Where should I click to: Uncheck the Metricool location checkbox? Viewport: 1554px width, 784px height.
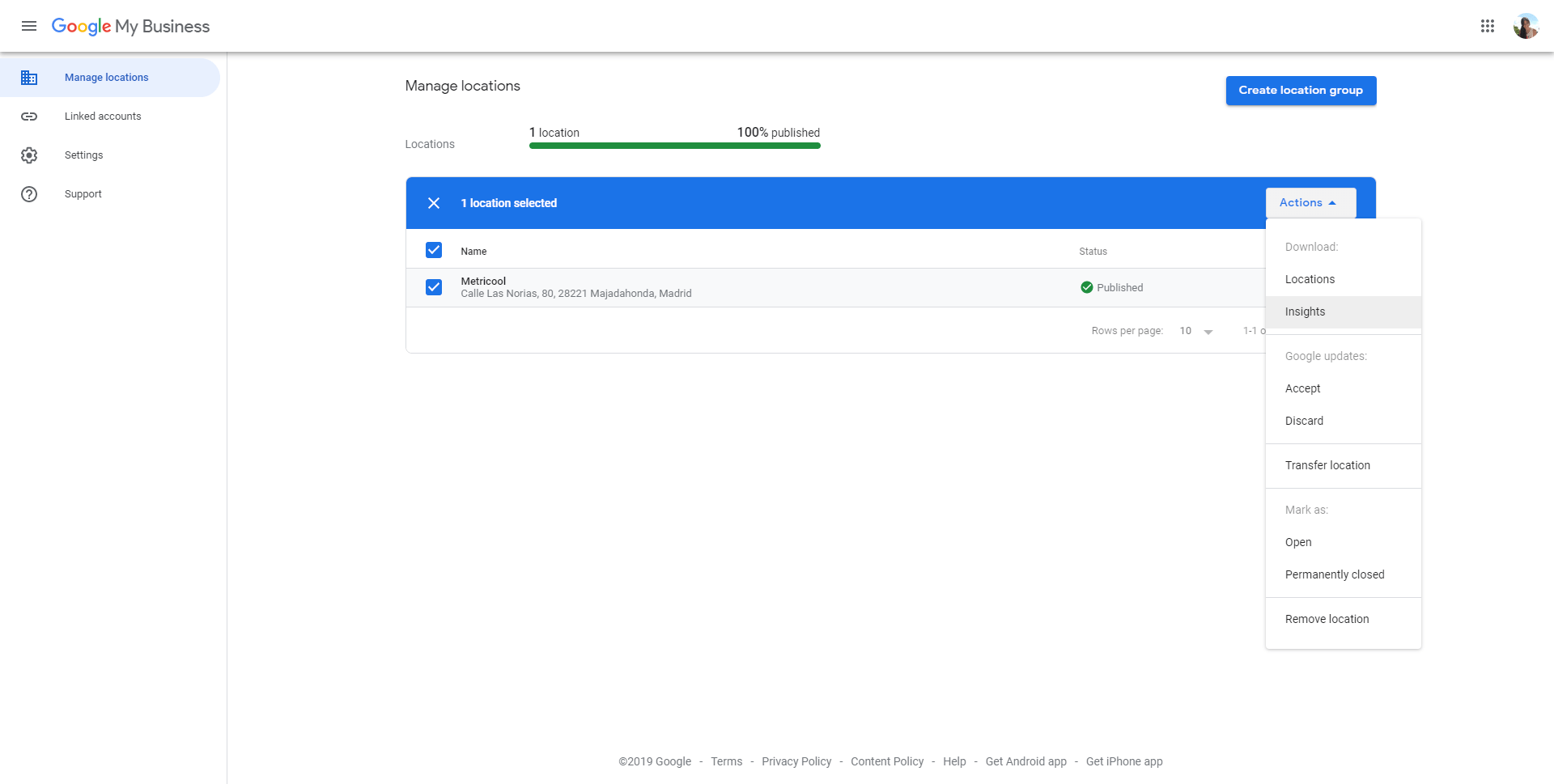(434, 287)
